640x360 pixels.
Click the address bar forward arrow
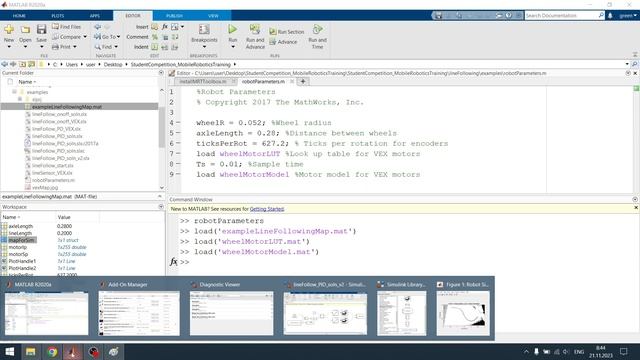(13, 64)
